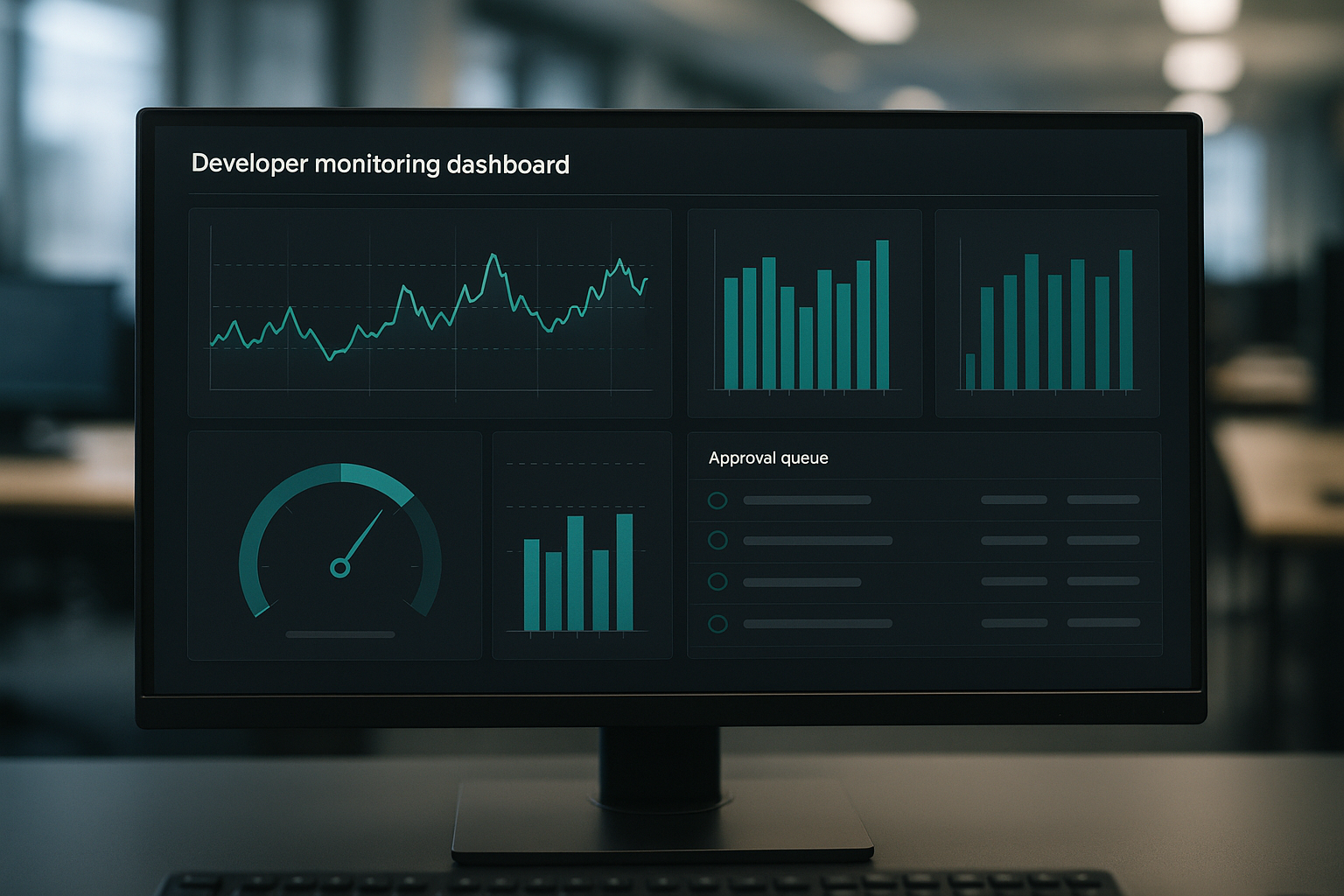The width and height of the screenshot is (1344, 896).
Task: Click the tallest last bar in the nine-bar chart
Action: click(882, 315)
